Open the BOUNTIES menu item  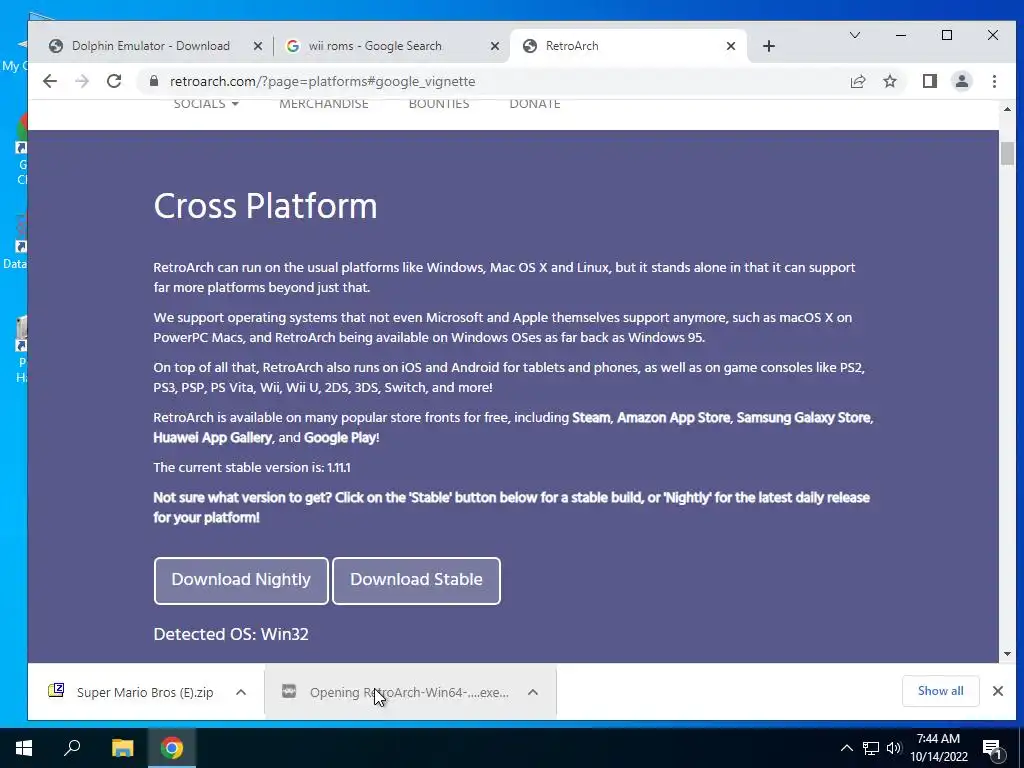coord(439,104)
